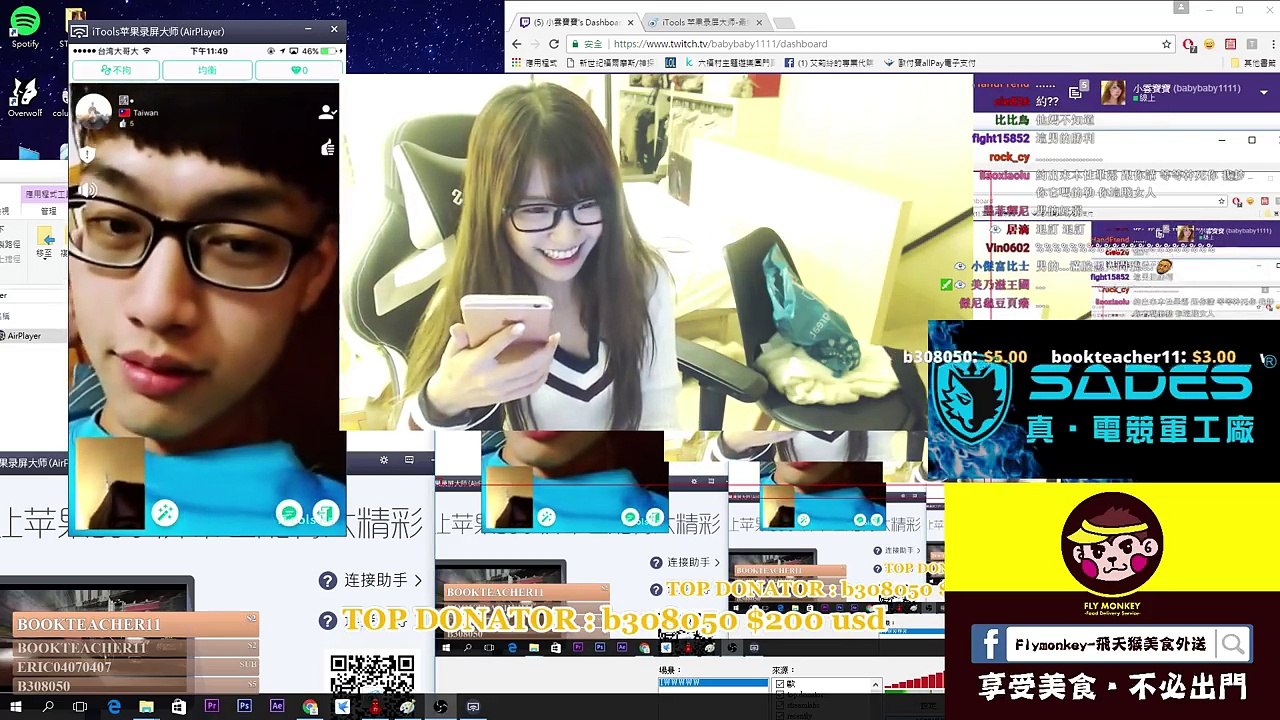
Task: Click the help icon beside 连接助手
Action: pos(327,581)
